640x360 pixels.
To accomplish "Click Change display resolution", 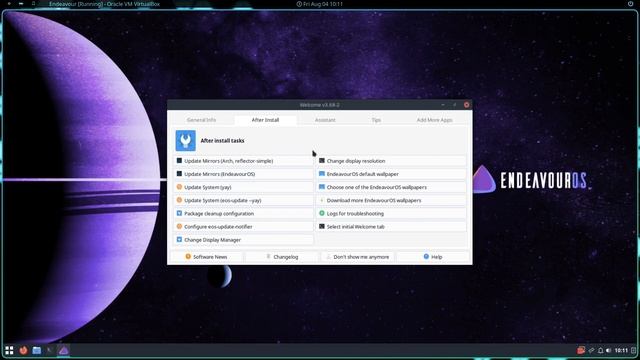I will tap(391, 161).
